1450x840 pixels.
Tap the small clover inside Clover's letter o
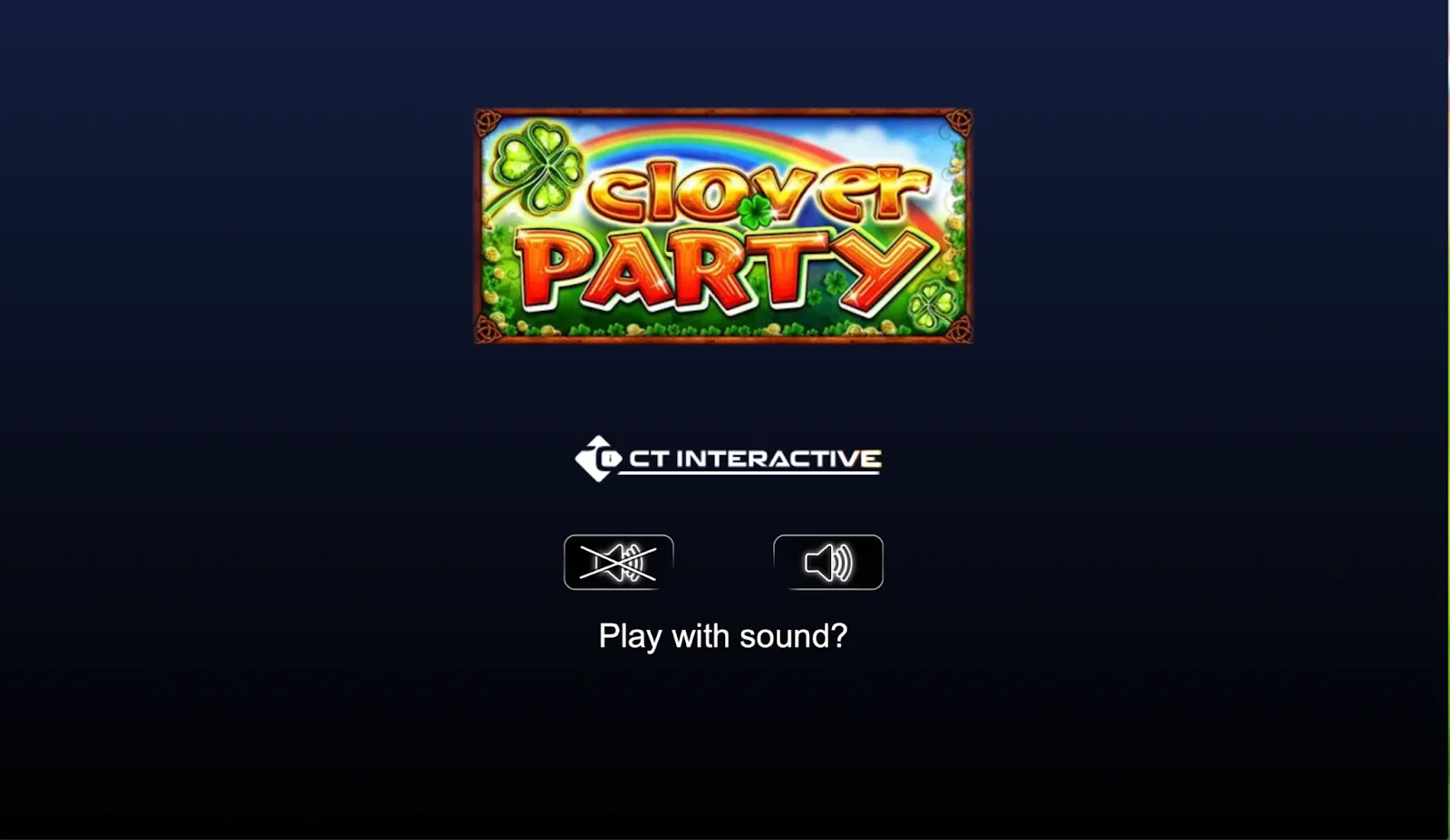click(x=755, y=209)
